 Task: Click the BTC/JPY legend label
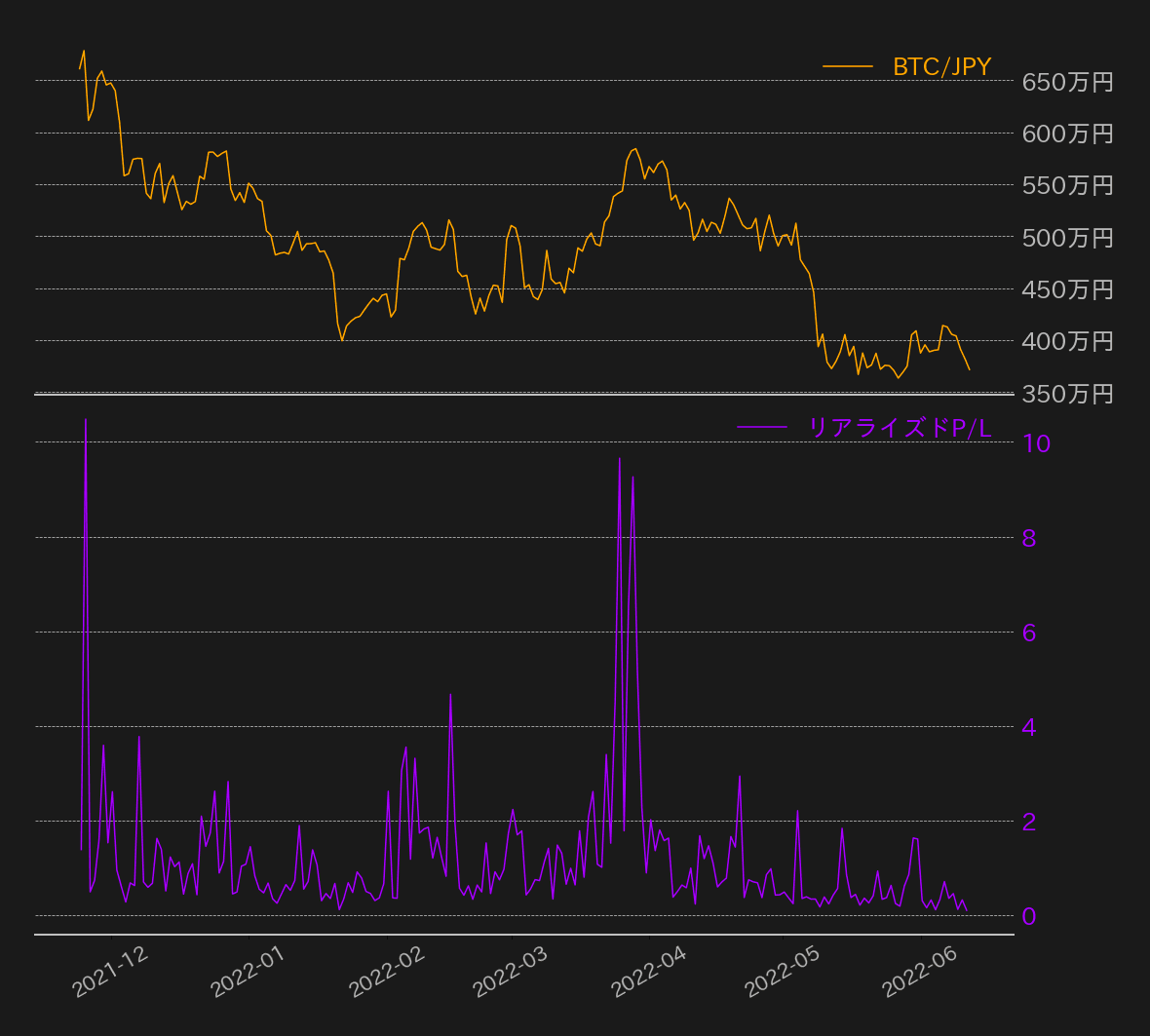pyautogui.click(x=941, y=67)
